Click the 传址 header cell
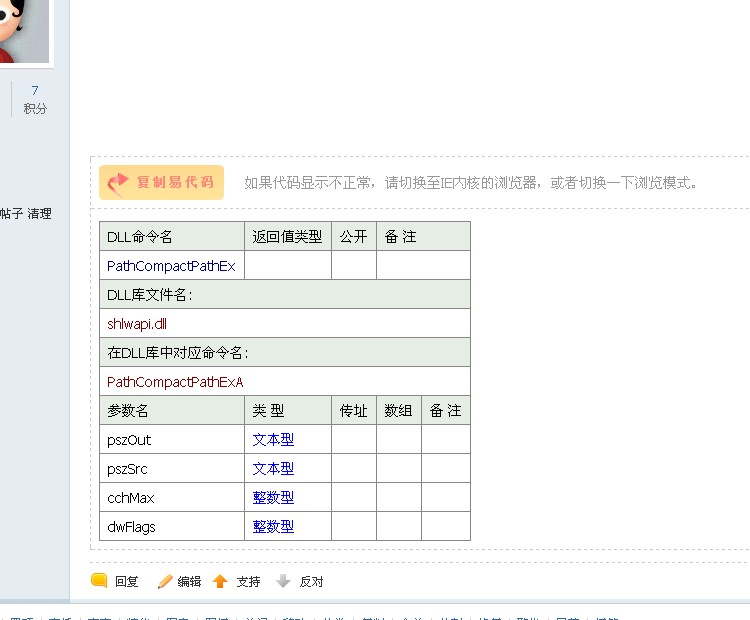Screen dimensions: 750x620 pyautogui.click(x=354, y=410)
